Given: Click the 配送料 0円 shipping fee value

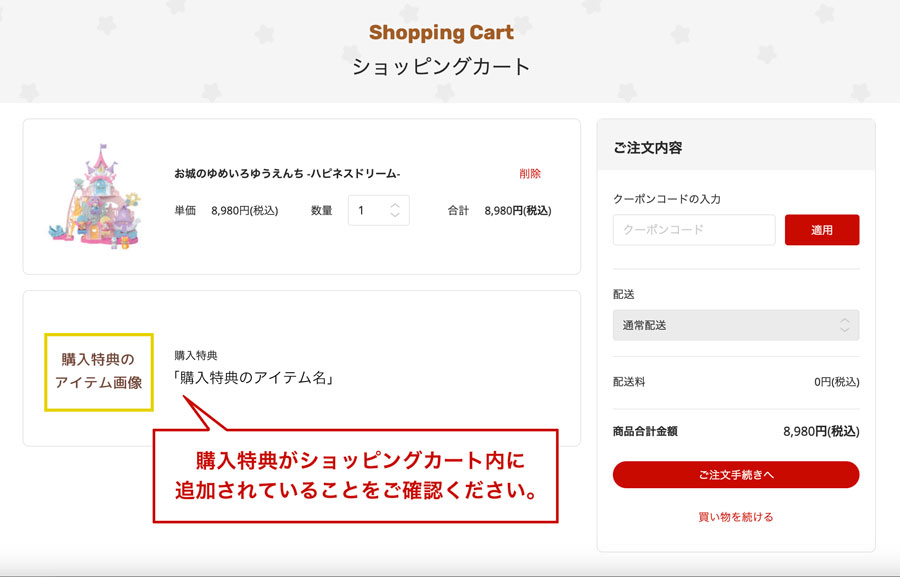Looking at the screenshot, I should click(836, 382).
